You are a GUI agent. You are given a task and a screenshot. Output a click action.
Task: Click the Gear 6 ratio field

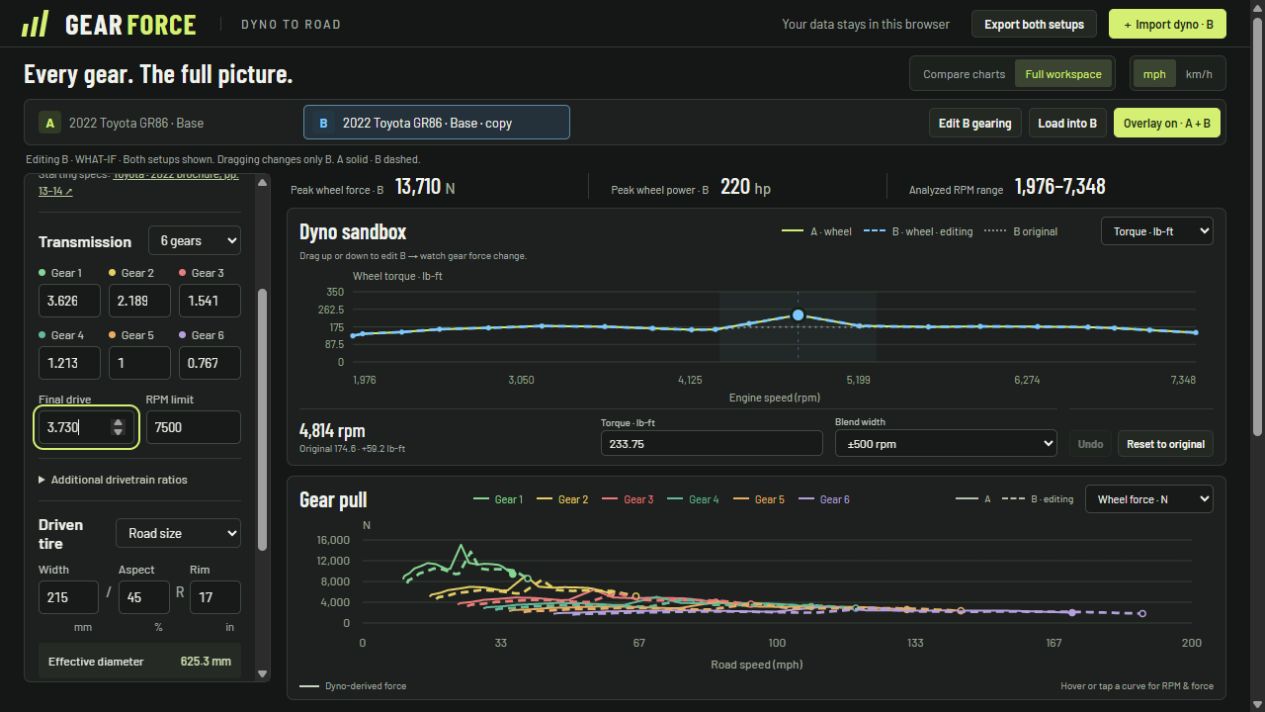[210, 363]
